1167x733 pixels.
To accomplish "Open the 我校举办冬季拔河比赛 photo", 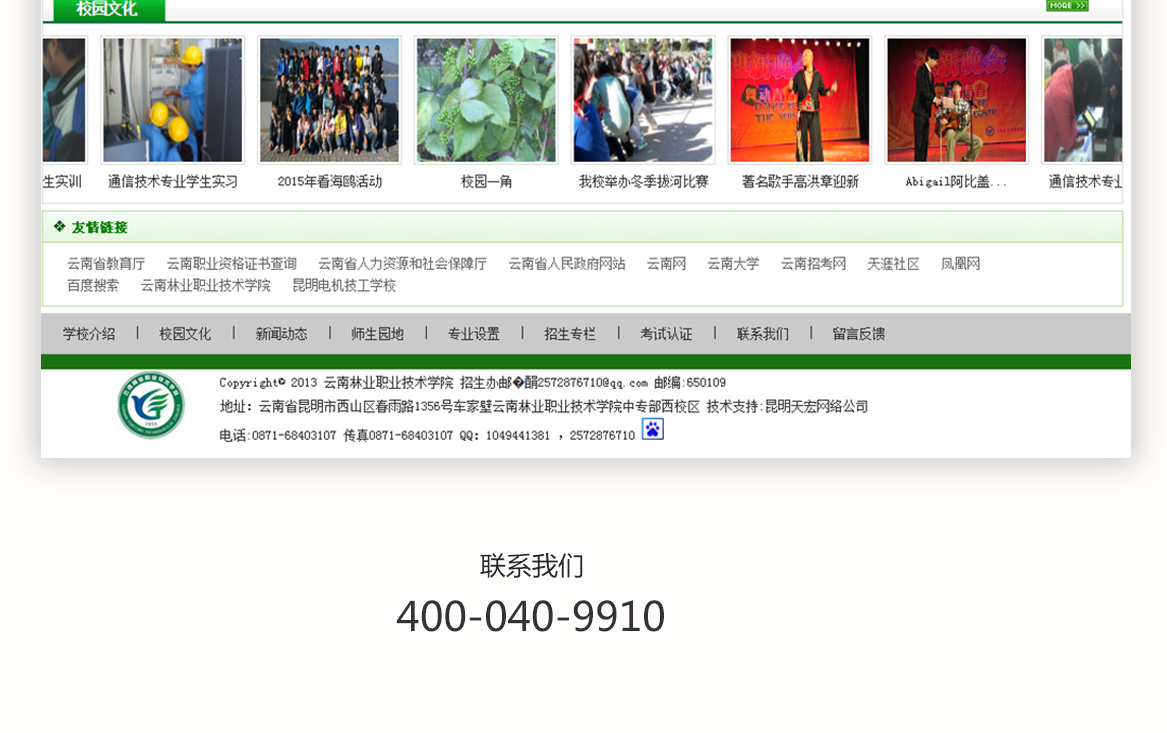I will (643, 100).
